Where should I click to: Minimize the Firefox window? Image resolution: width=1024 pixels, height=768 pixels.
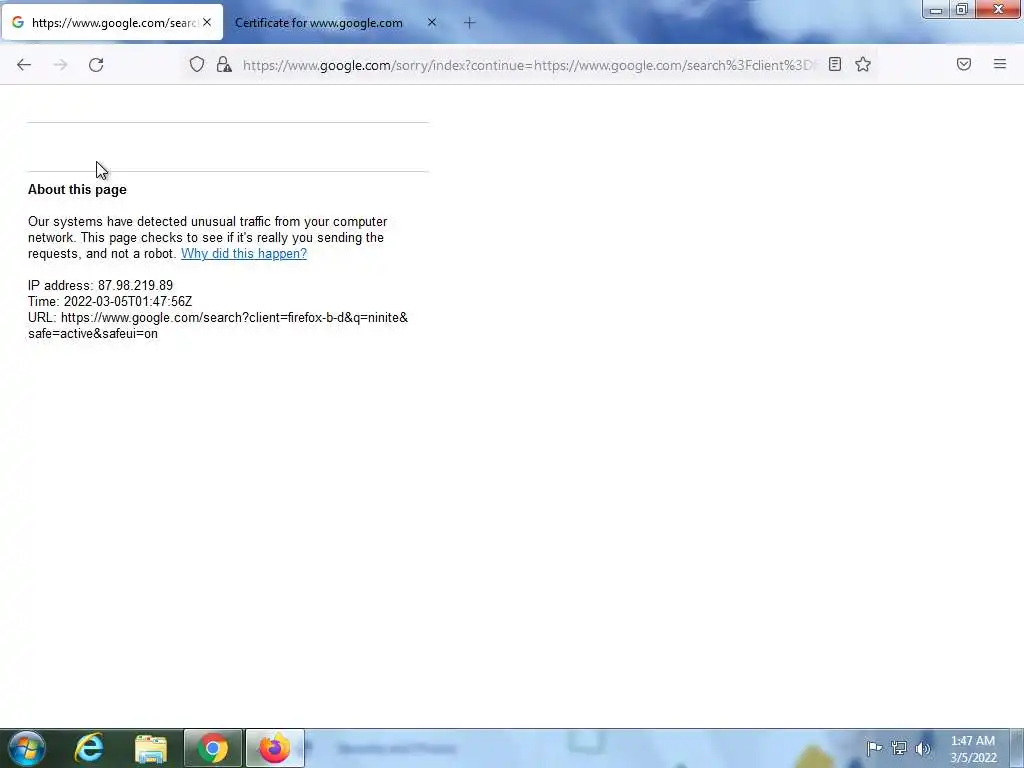pos(936,9)
